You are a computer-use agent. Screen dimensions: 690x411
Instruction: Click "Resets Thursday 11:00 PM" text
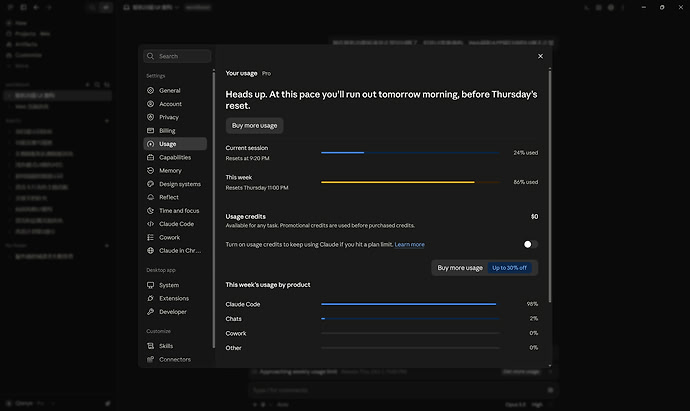257,188
